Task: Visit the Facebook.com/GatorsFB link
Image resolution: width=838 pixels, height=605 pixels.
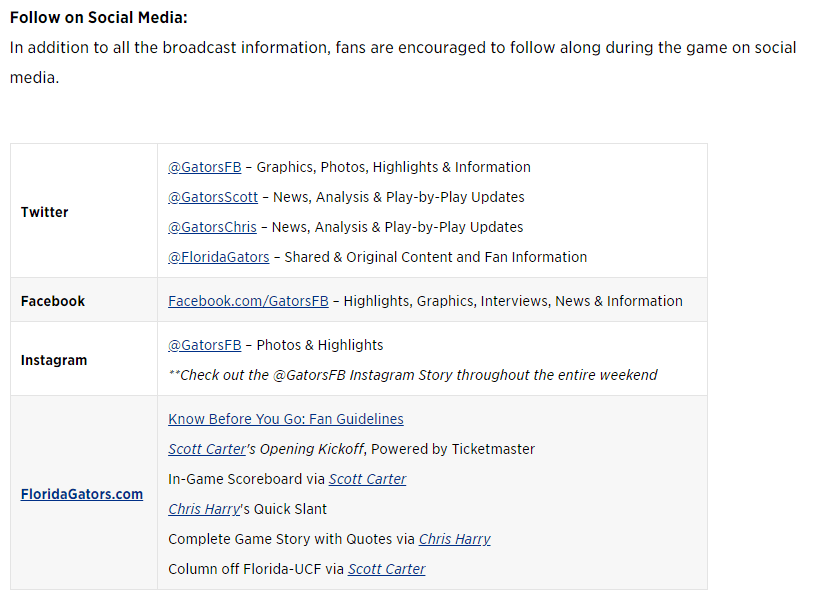Action: tap(249, 301)
